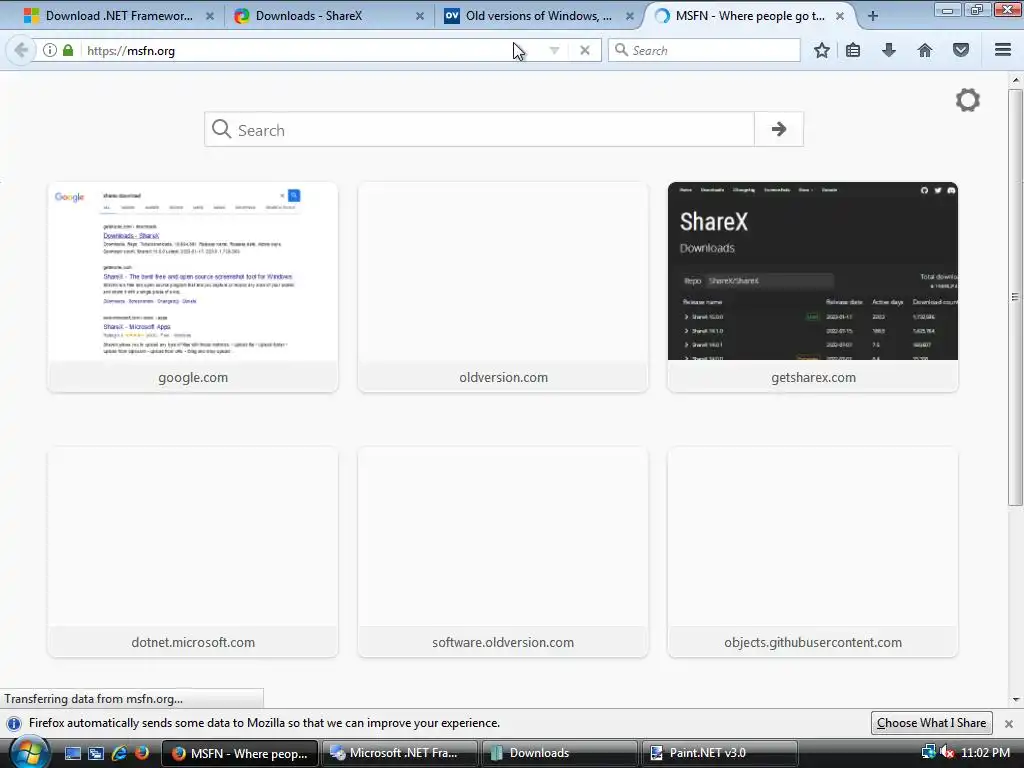Image resolution: width=1024 pixels, height=768 pixels.
Task: Open the Downloads arrow icon in toolbar
Action: click(x=889, y=50)
